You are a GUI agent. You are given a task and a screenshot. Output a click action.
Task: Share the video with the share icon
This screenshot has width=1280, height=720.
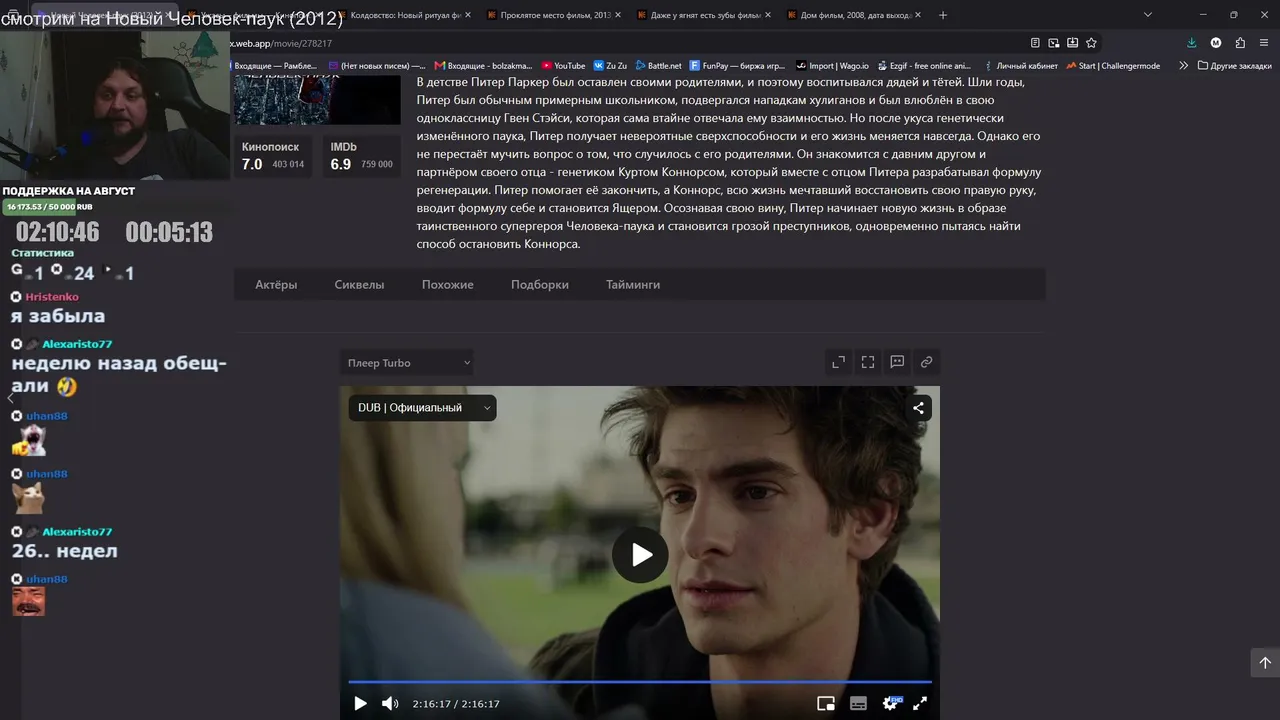coord(918,408)
